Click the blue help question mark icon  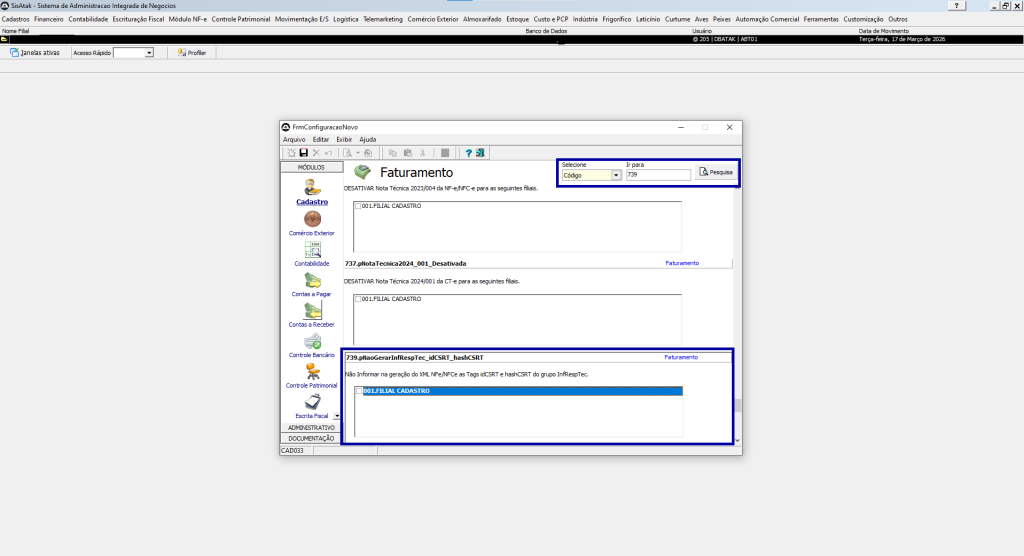click(x=468, y=153)
